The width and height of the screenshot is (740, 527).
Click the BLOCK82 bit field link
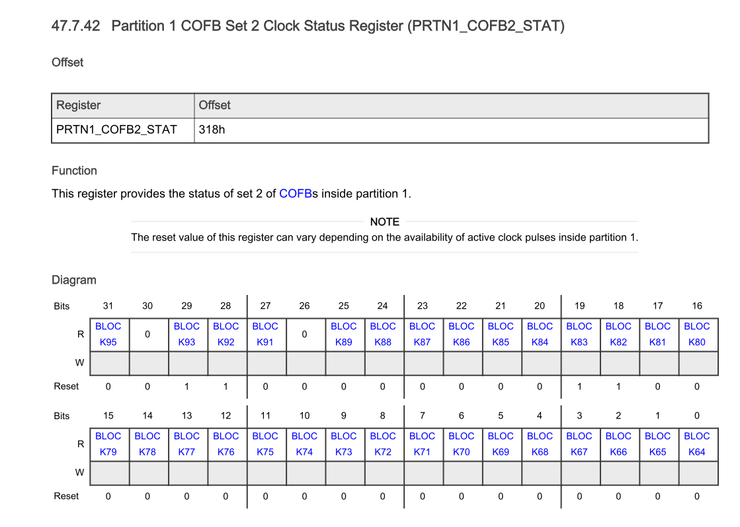click(618, 334)
